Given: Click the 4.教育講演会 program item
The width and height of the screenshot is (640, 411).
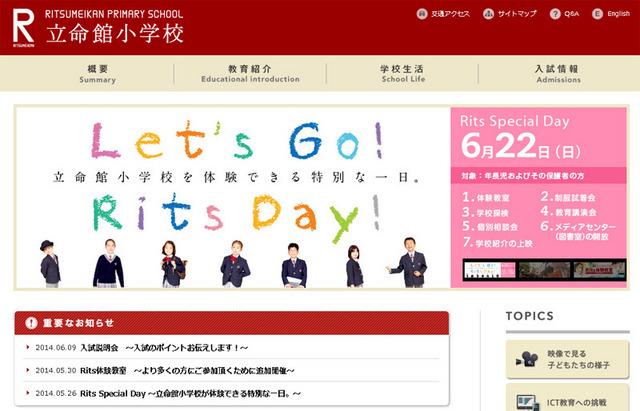Looking at the screenshot, I should point(568,212).
